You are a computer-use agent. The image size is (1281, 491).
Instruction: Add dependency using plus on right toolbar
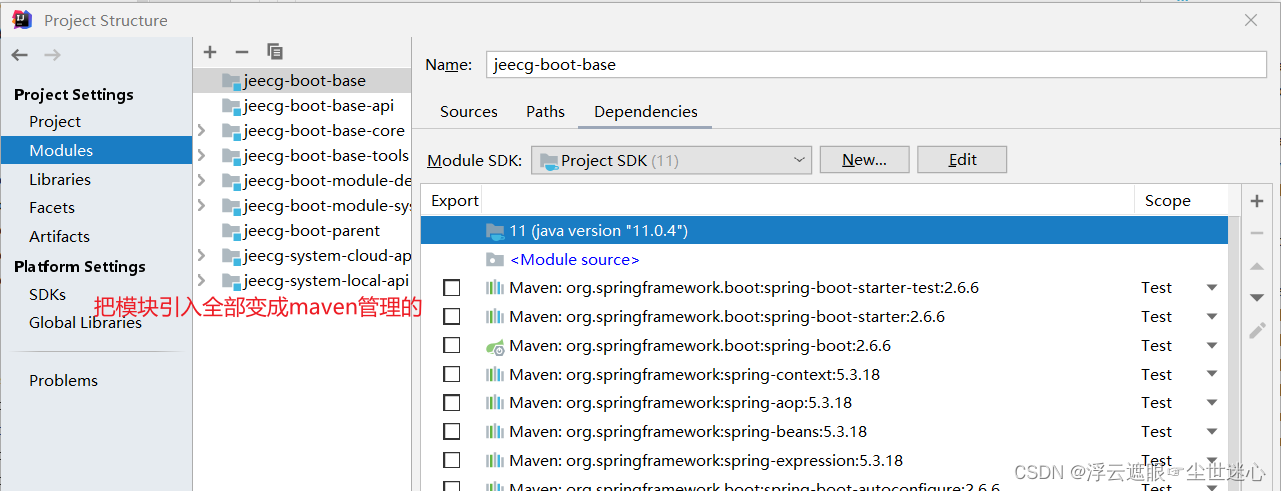1258,201
